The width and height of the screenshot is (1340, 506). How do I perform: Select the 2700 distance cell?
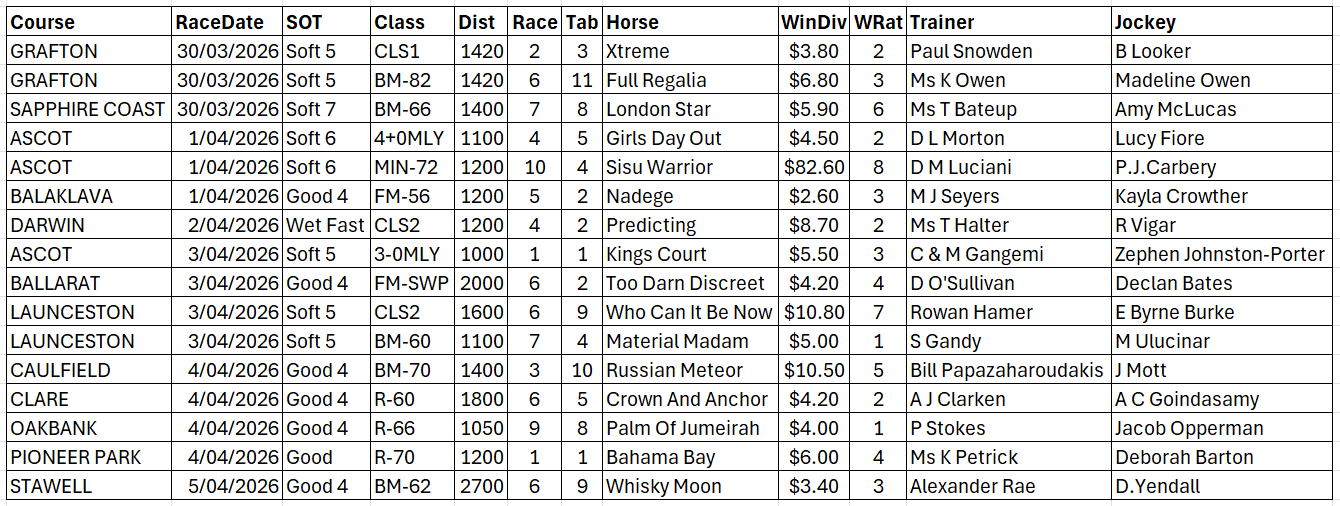coord(481,486)
